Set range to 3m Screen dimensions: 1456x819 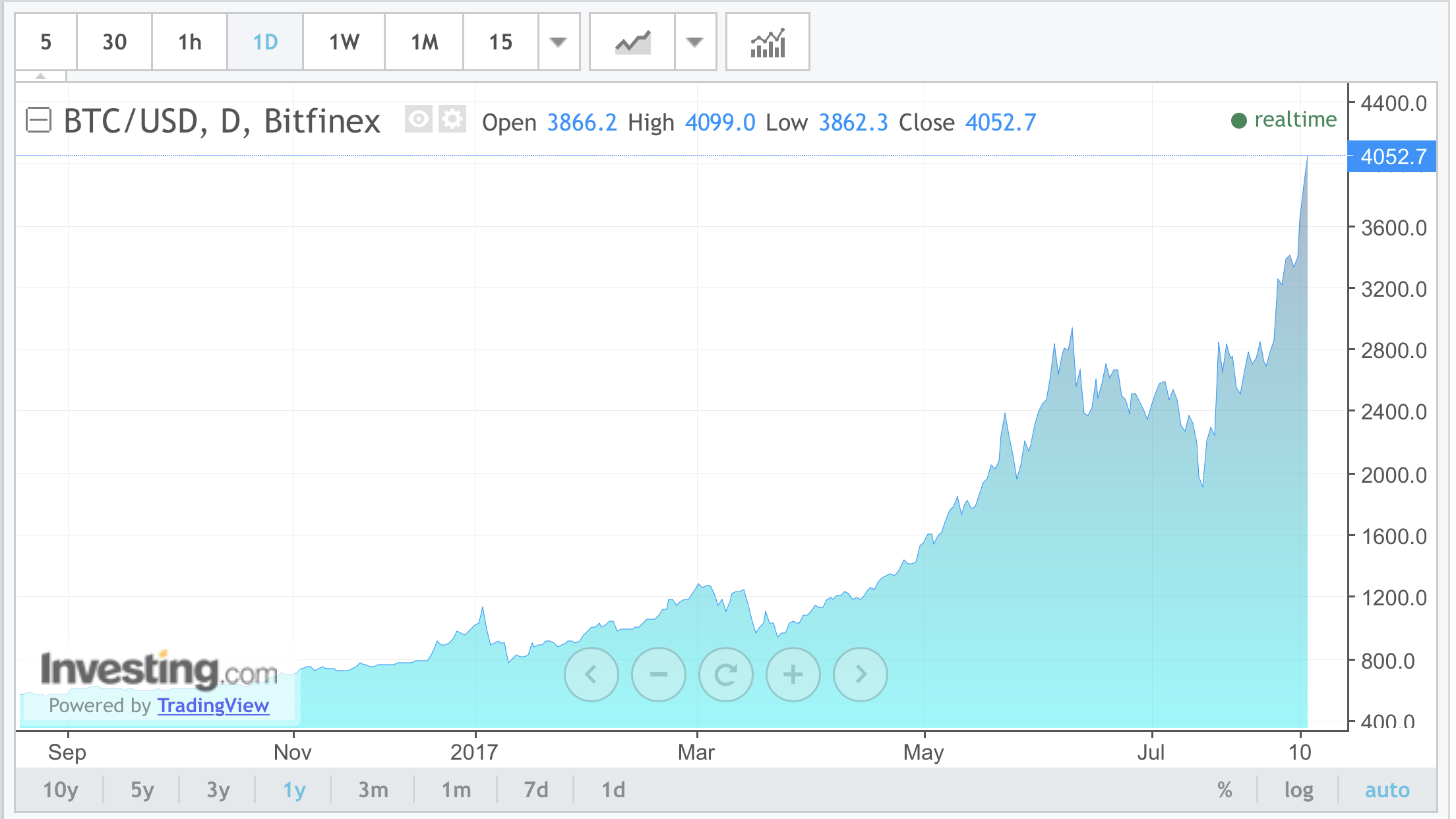(373, 789)
